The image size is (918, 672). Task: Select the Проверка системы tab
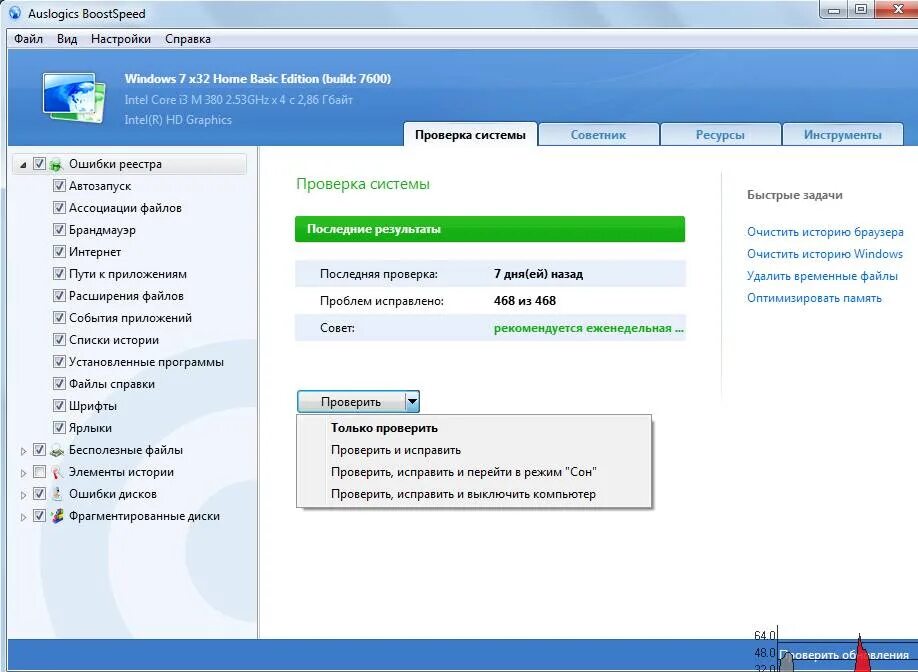point(470,135)
